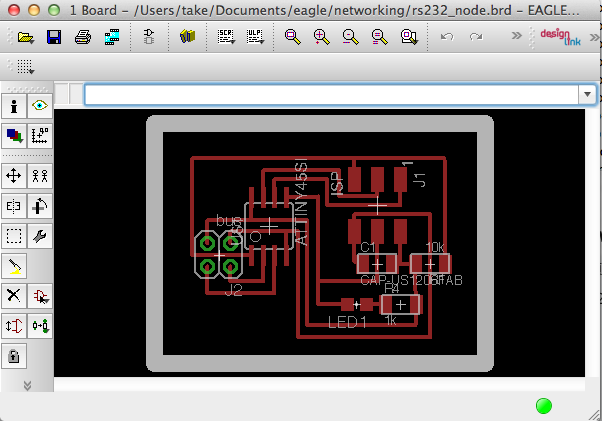Viewport: 602px width, 421px height.
Task: Run a script with the SCR icon
Action: pyautogui.click(x=226, y=37)
